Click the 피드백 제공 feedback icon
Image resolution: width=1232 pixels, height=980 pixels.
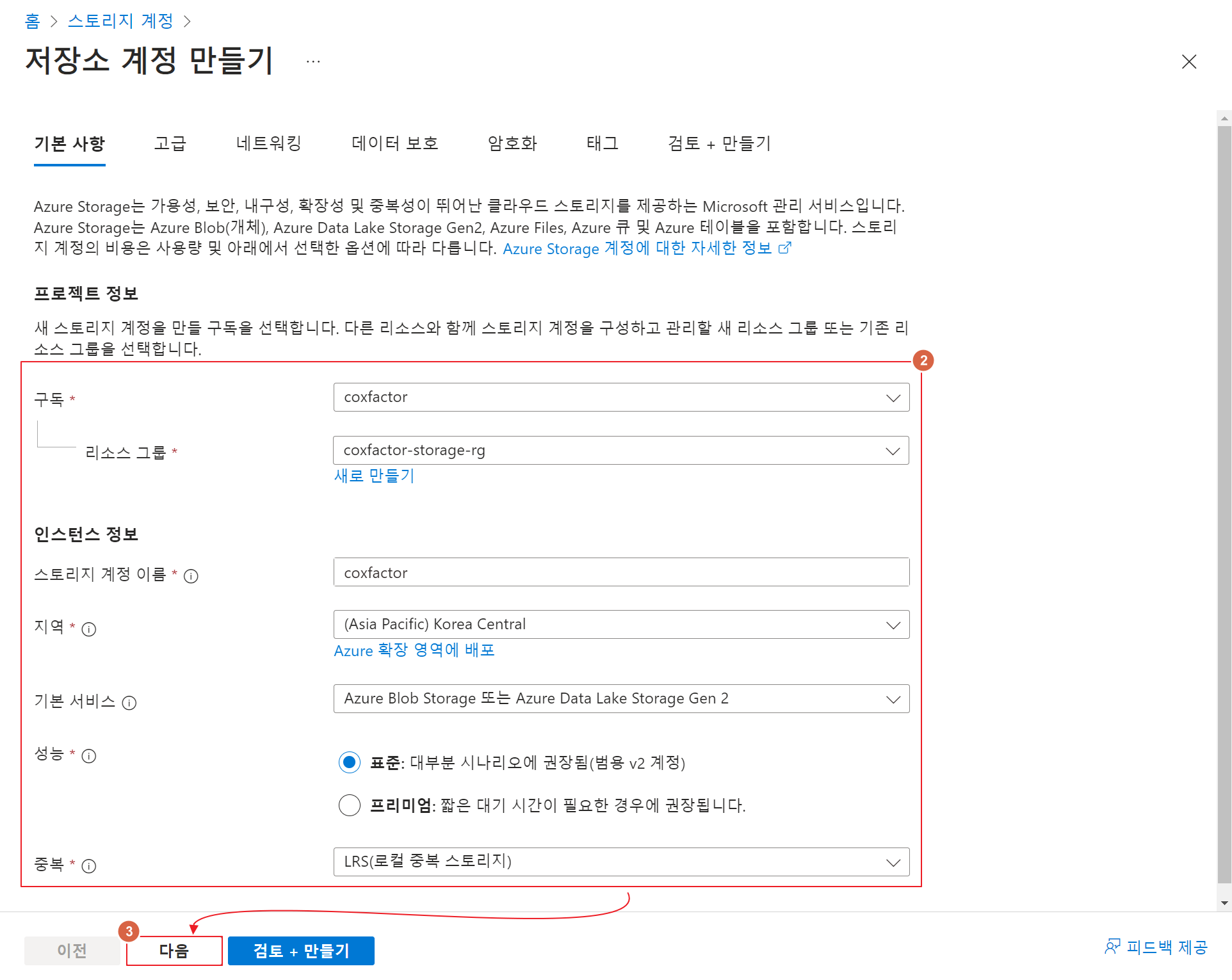[x=1113, y=947]
